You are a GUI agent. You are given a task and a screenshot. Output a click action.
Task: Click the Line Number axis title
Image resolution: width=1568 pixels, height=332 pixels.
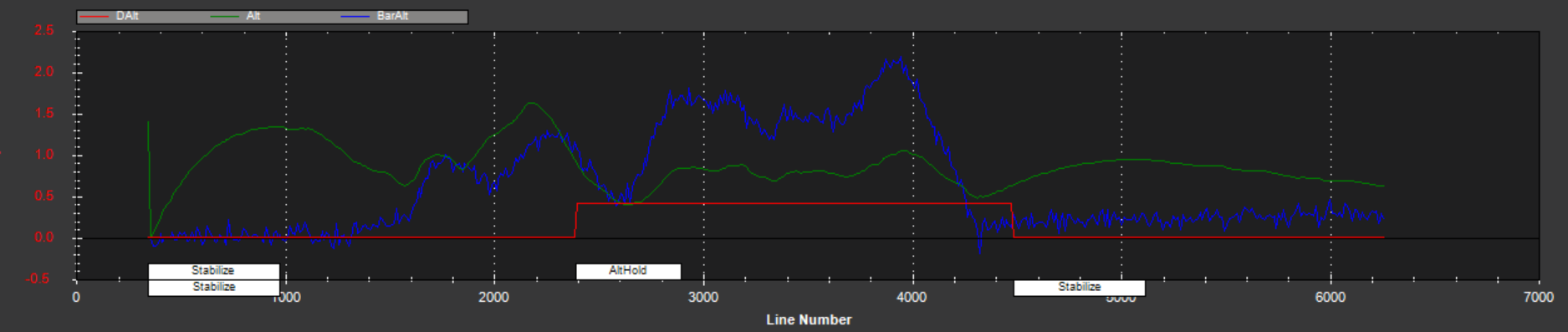[809, 319]
